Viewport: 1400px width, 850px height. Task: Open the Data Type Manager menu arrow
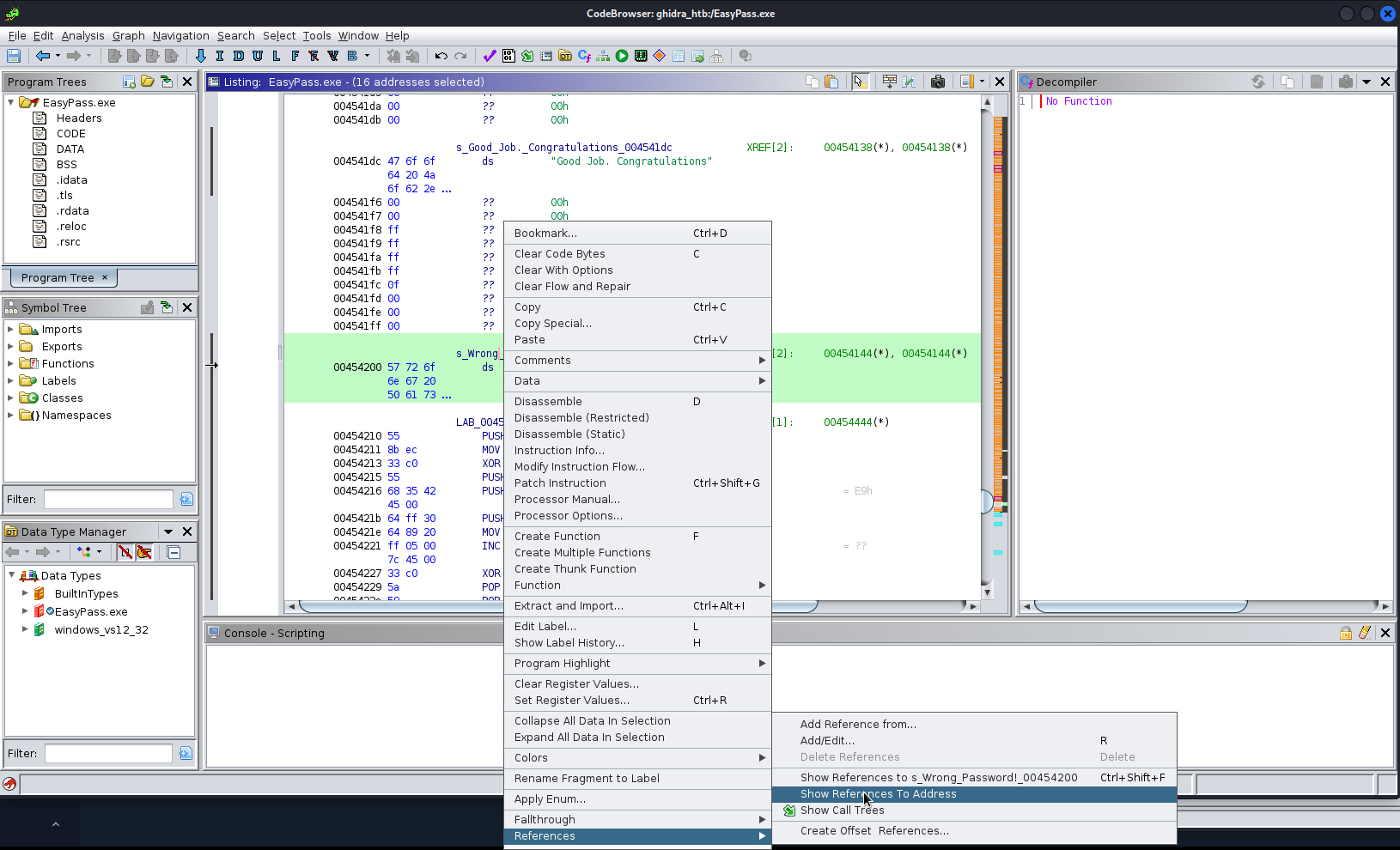click(x=168, y=531)
